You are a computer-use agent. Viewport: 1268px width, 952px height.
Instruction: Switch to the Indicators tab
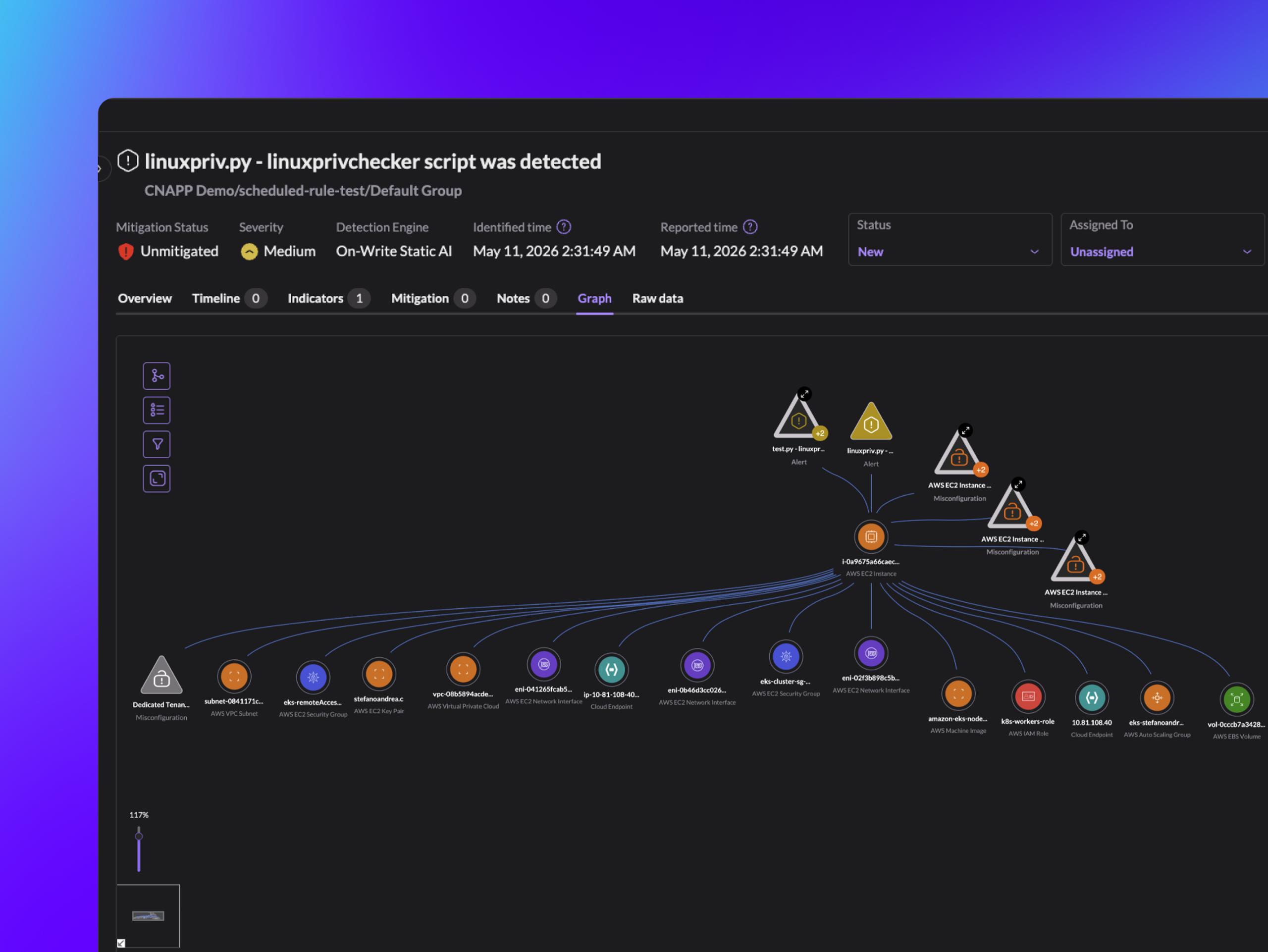click(x=328, y=299)
